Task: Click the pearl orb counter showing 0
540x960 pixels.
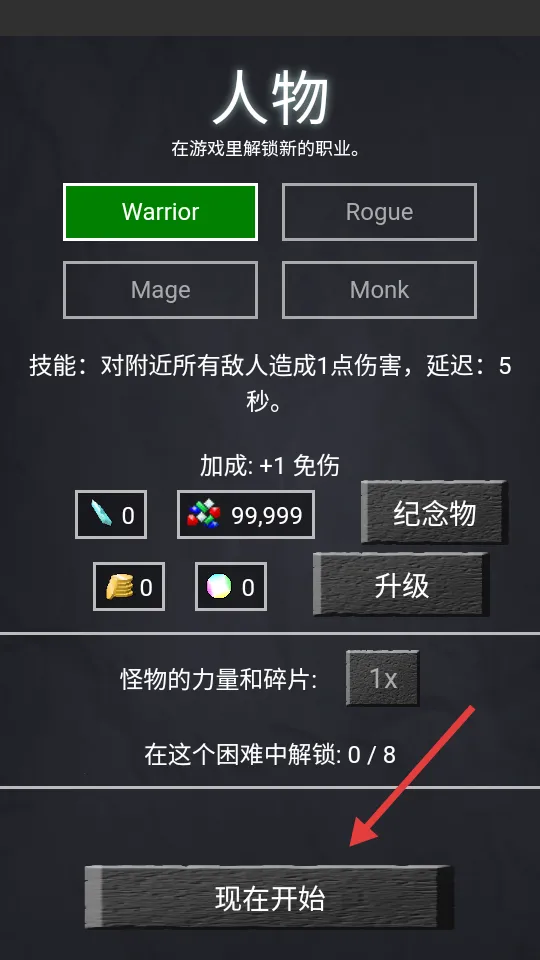Action: (x=230, y=587)
